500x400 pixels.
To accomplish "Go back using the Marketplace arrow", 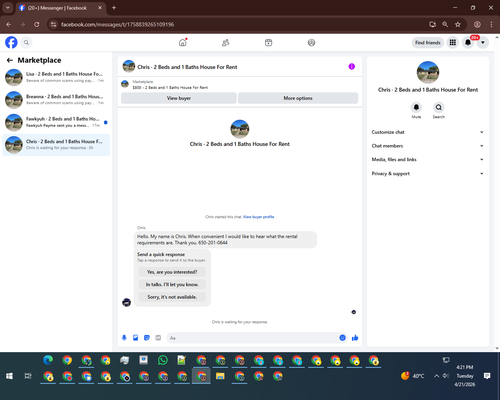I will [10, 60].
